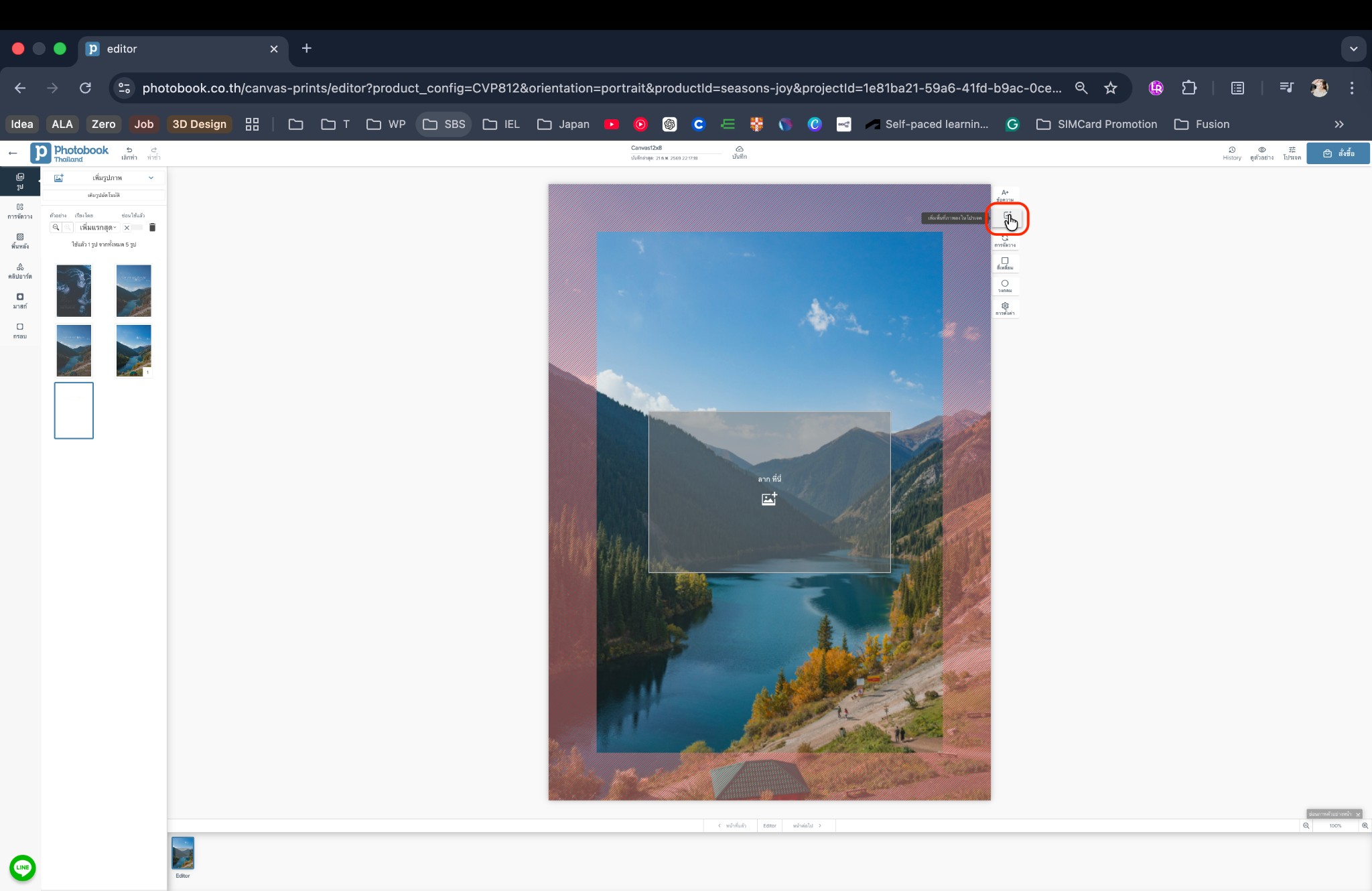Open the Clipart (คลิปอาร์ต) sidebar panel
Image resolution: width=1372 pixels, height=891 pixels.
tap(20, 271)
